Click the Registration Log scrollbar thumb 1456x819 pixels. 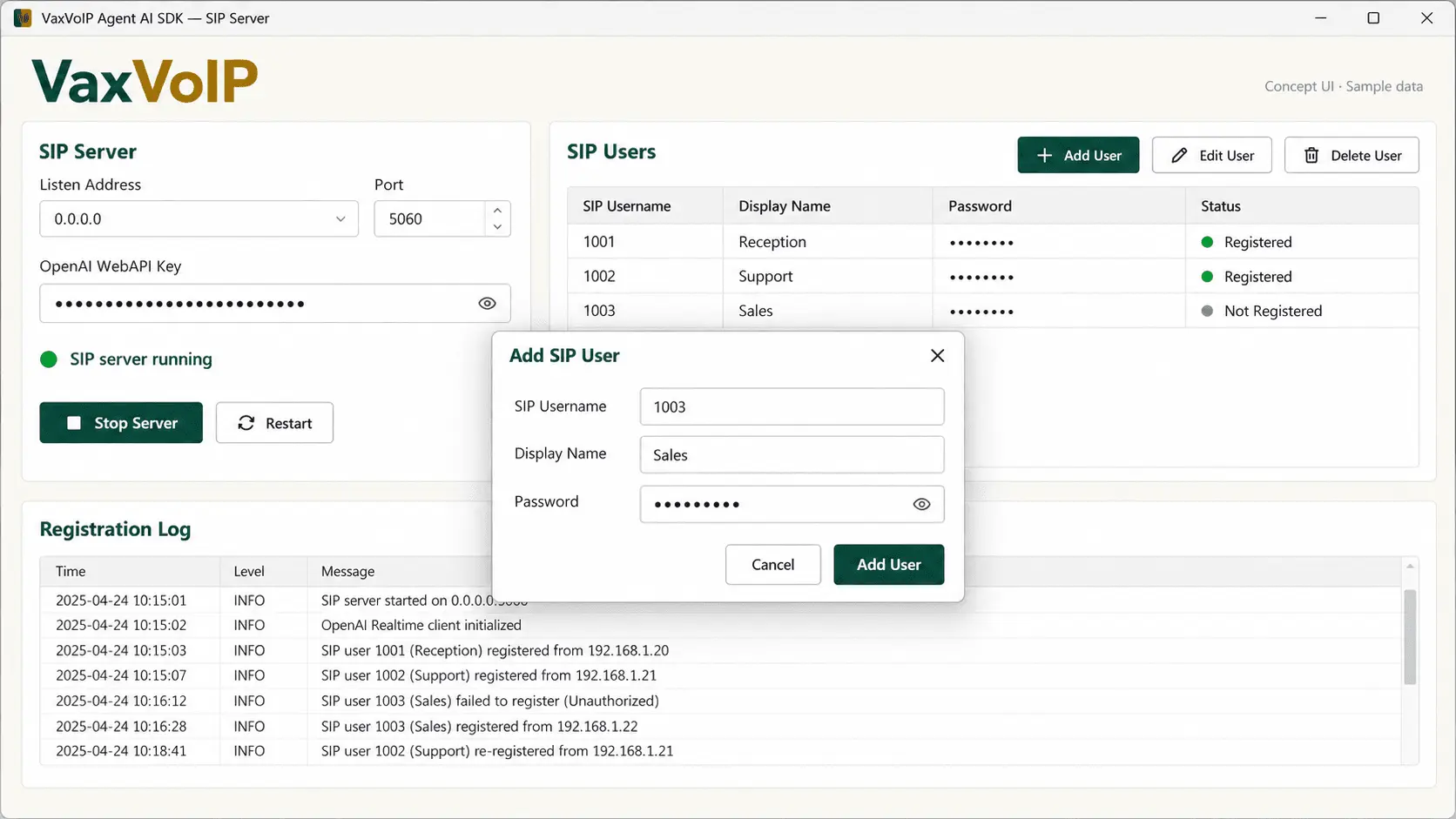1410,637
